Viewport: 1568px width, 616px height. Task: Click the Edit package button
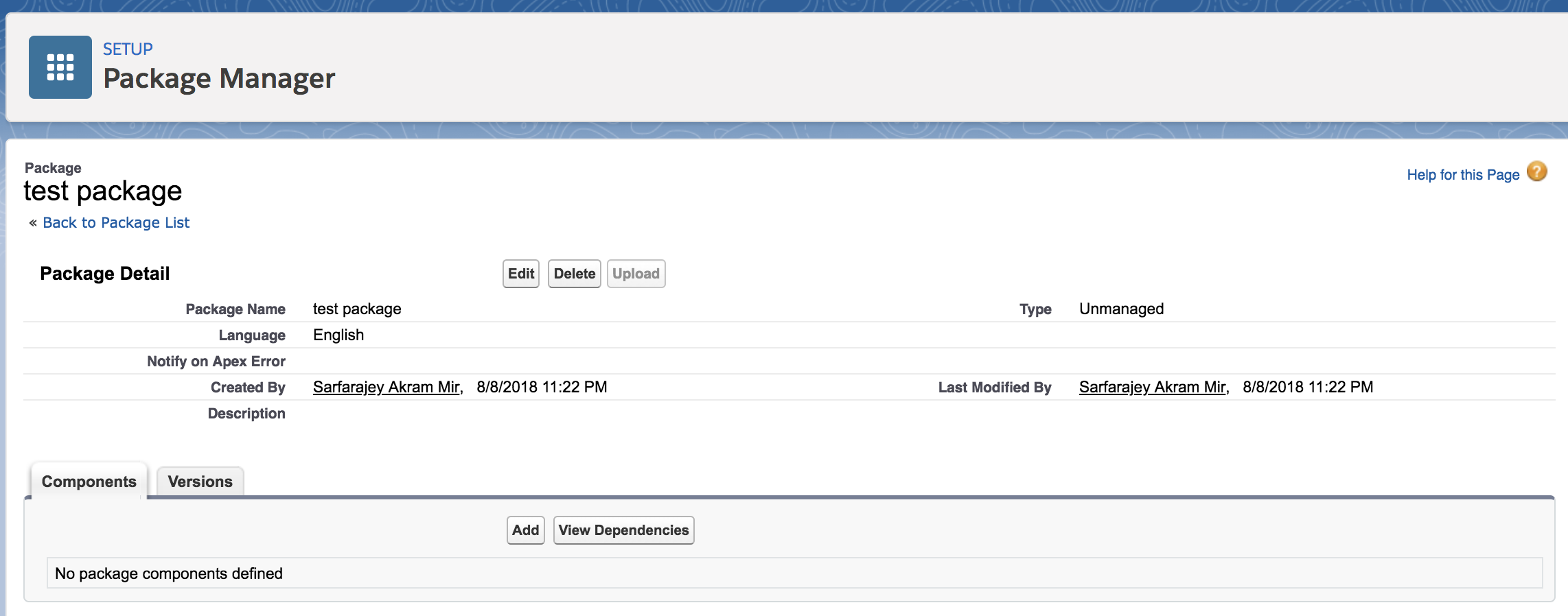click(x=520, y=274)
